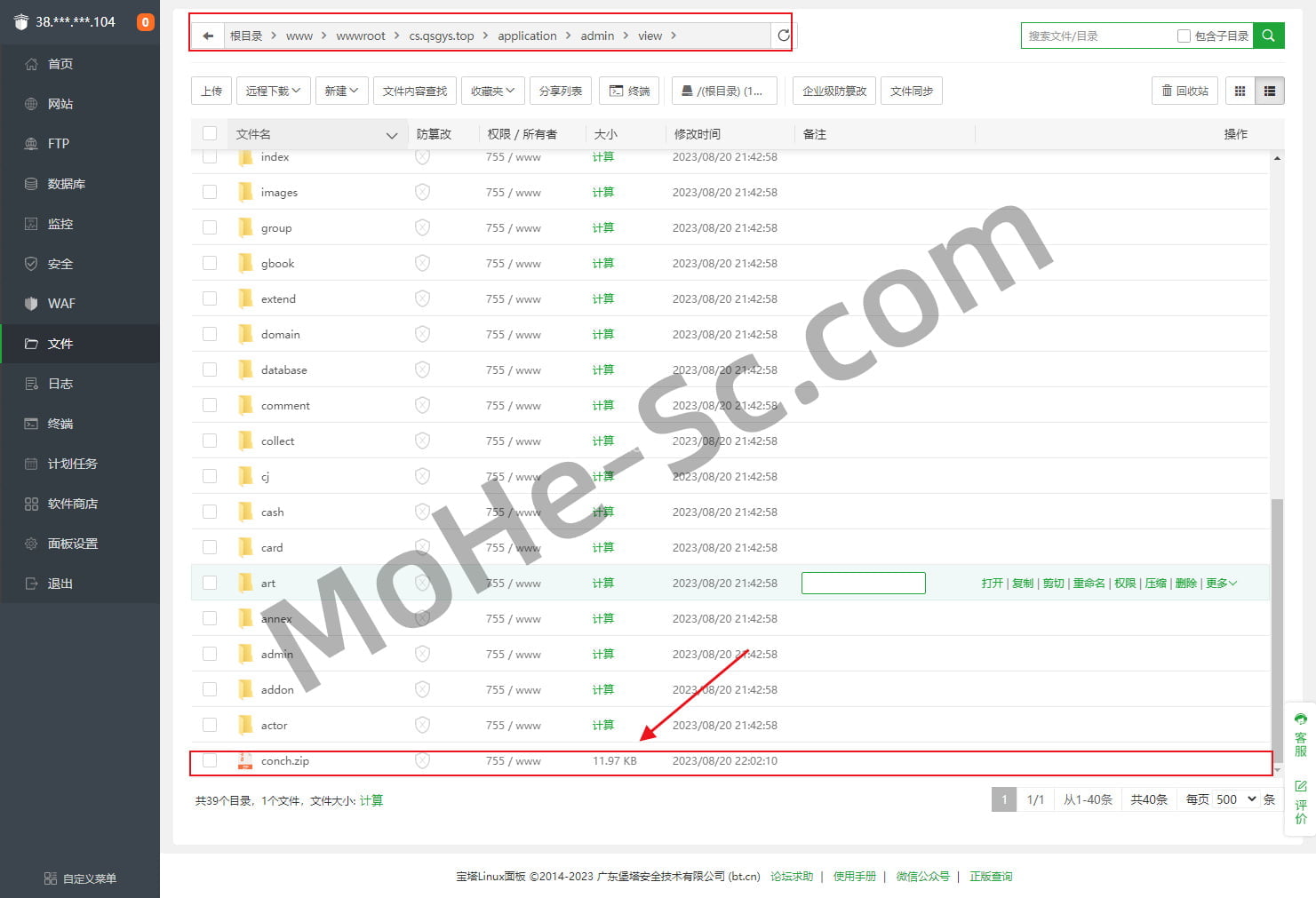This screenshot has height=898, width=1316.
Task: Expand the more (更多) actions for art folder
Action: coord(1221,584)
